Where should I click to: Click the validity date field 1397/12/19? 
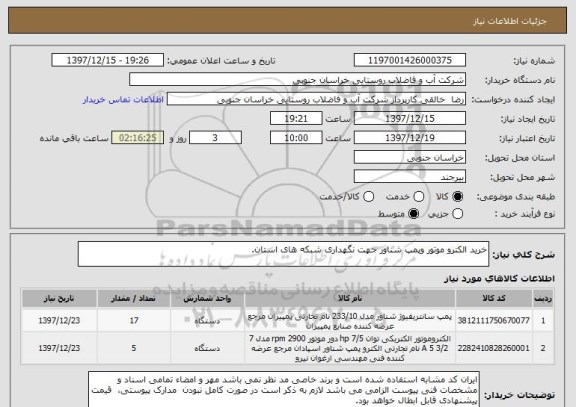click(x=410, y=138)
